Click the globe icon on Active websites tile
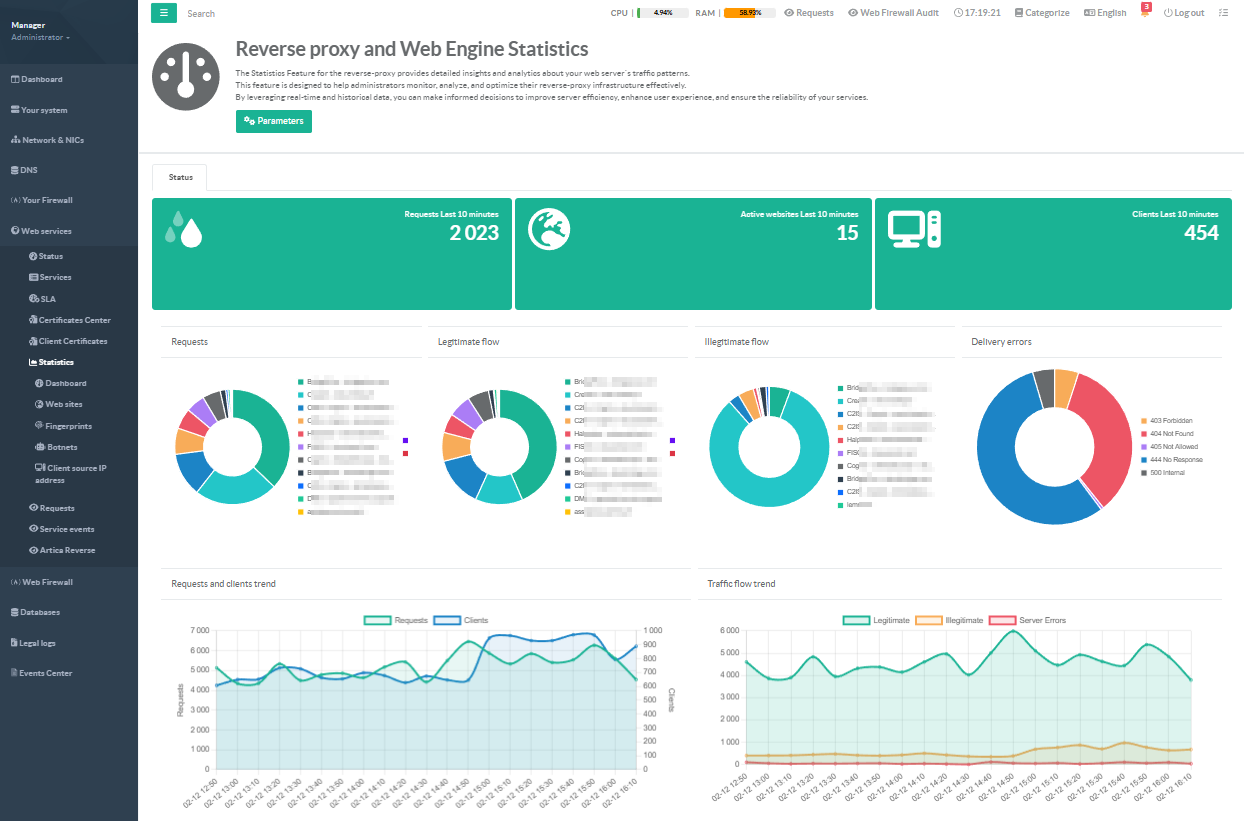 549,229
